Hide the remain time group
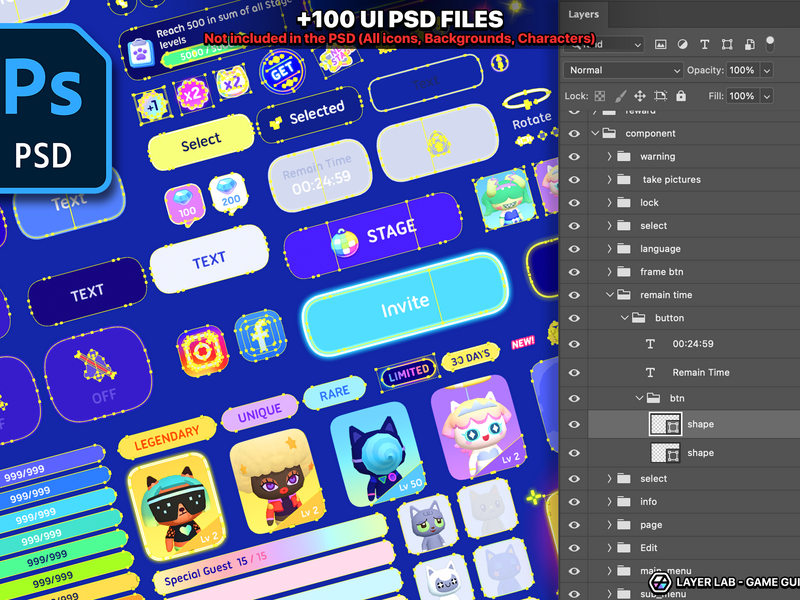The image size is (800, 600). click(x=574, y=295)
